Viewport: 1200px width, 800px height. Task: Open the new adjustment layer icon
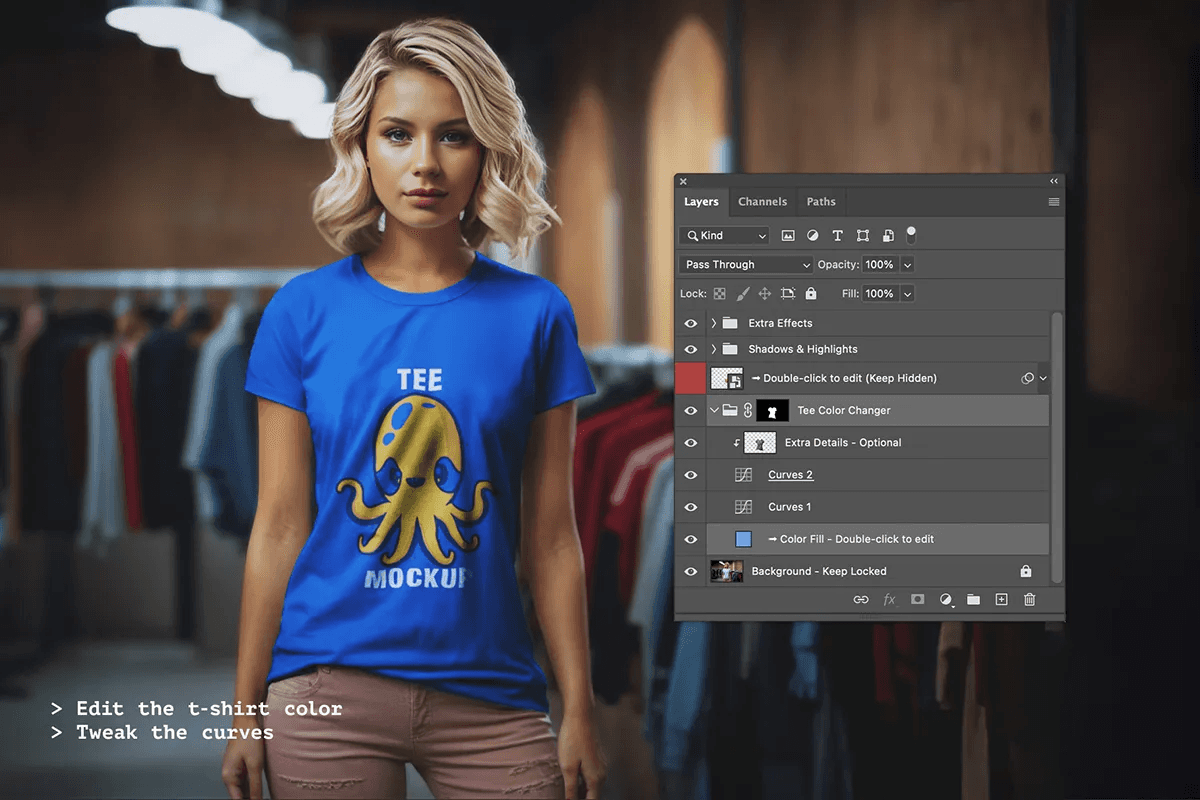click(x=946, y=600)
